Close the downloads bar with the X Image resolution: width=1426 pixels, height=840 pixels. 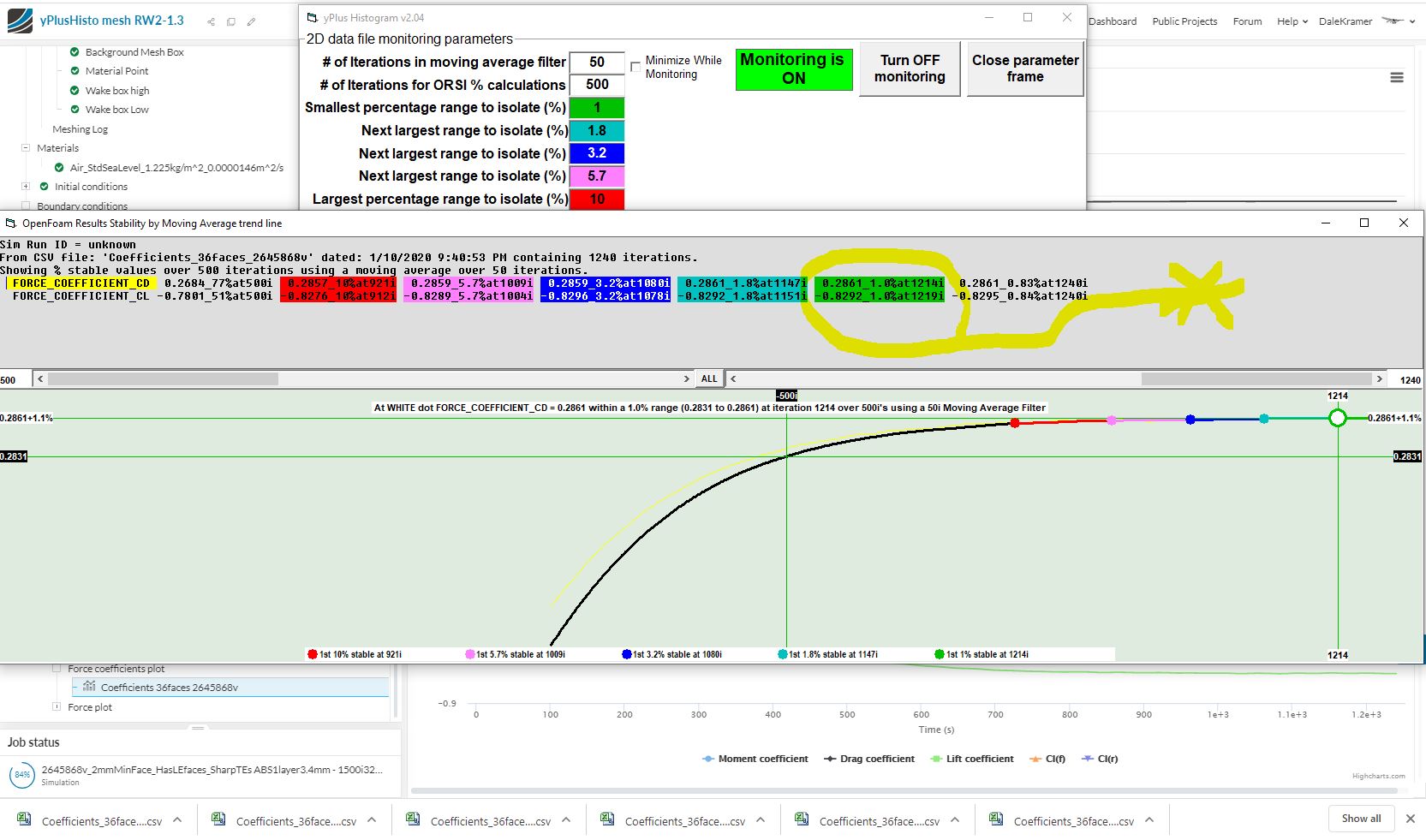(x=1411, y=819)
